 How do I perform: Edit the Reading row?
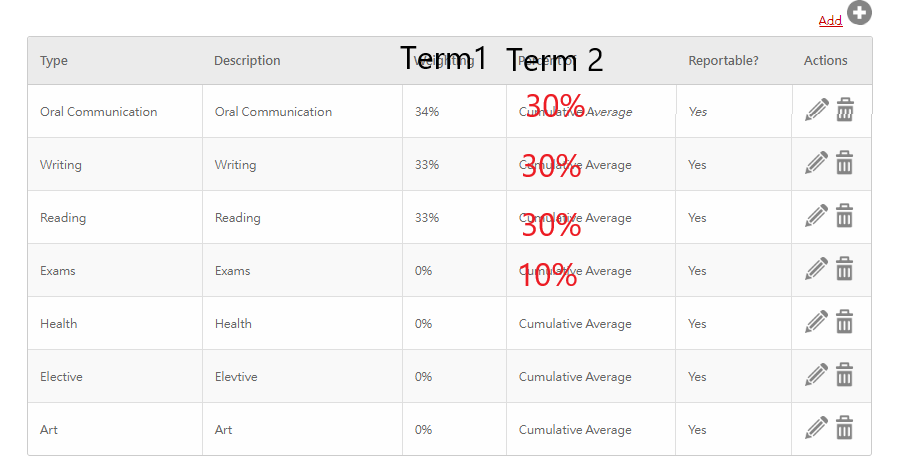(x=817, y=215)
